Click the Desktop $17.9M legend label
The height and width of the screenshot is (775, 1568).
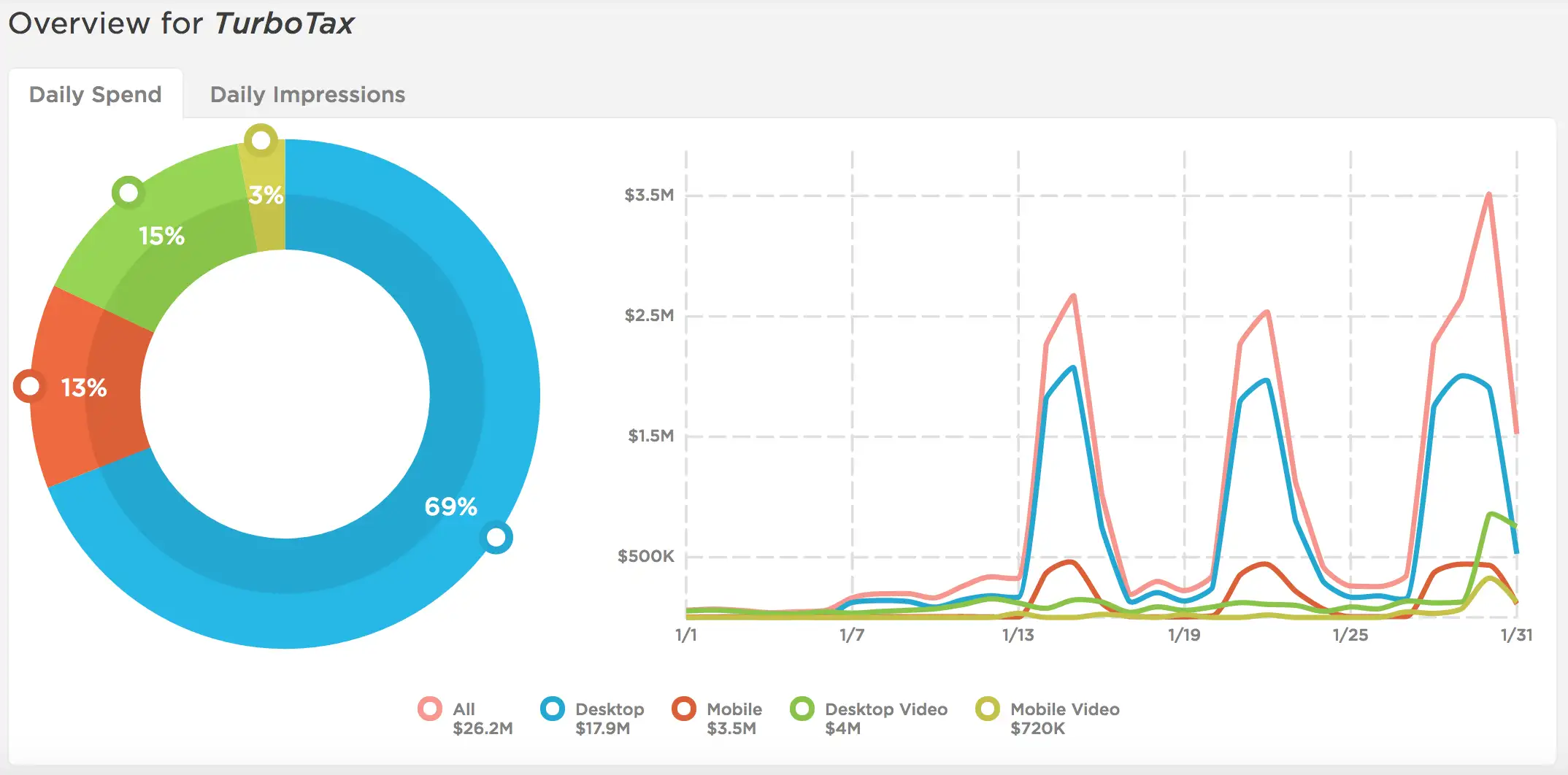(610, 719)
